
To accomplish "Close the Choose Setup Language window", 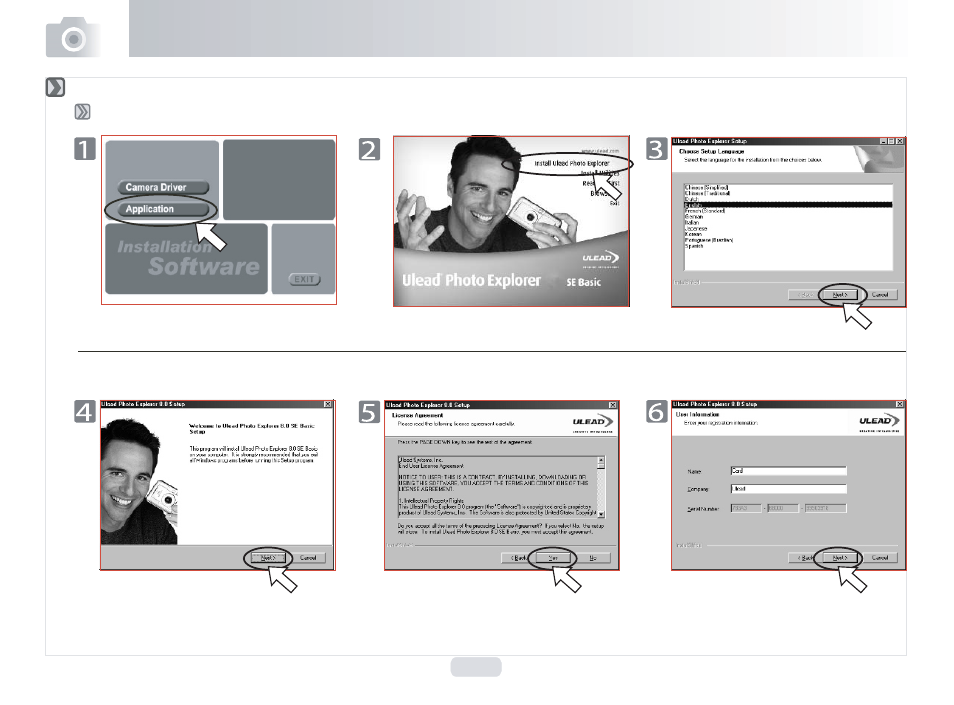I will tap(900, 141).
